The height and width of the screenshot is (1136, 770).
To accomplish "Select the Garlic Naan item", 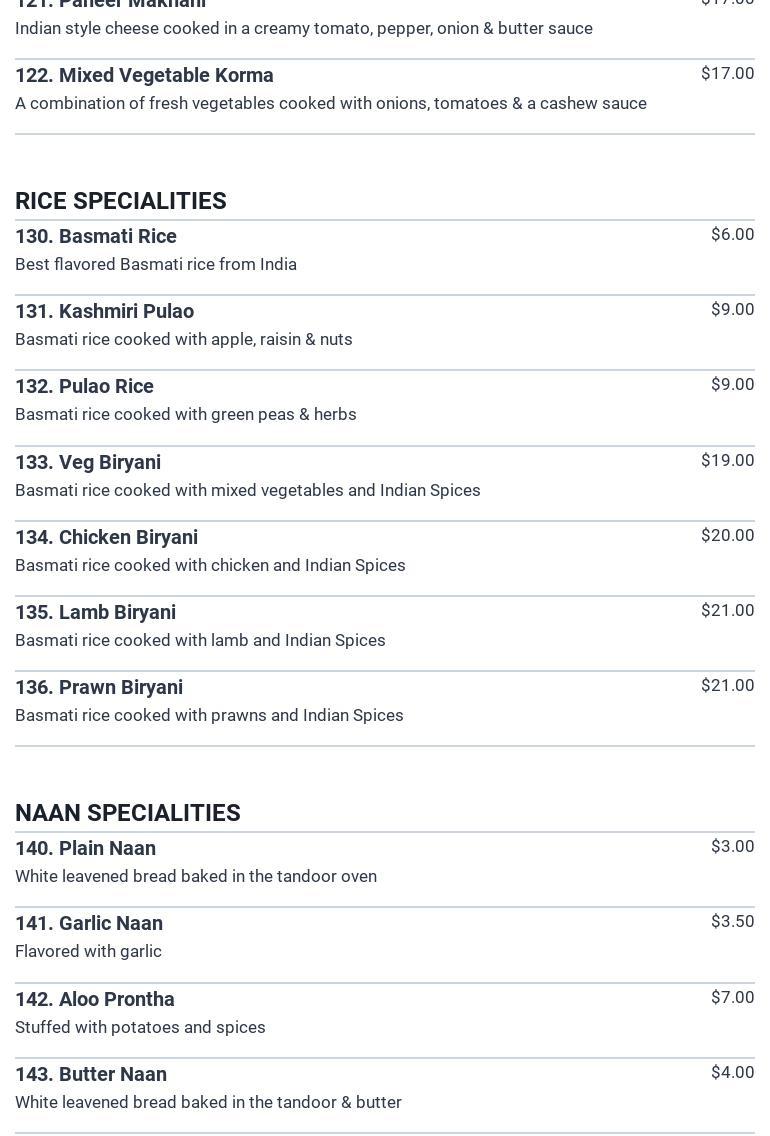I will coord(89,923).
